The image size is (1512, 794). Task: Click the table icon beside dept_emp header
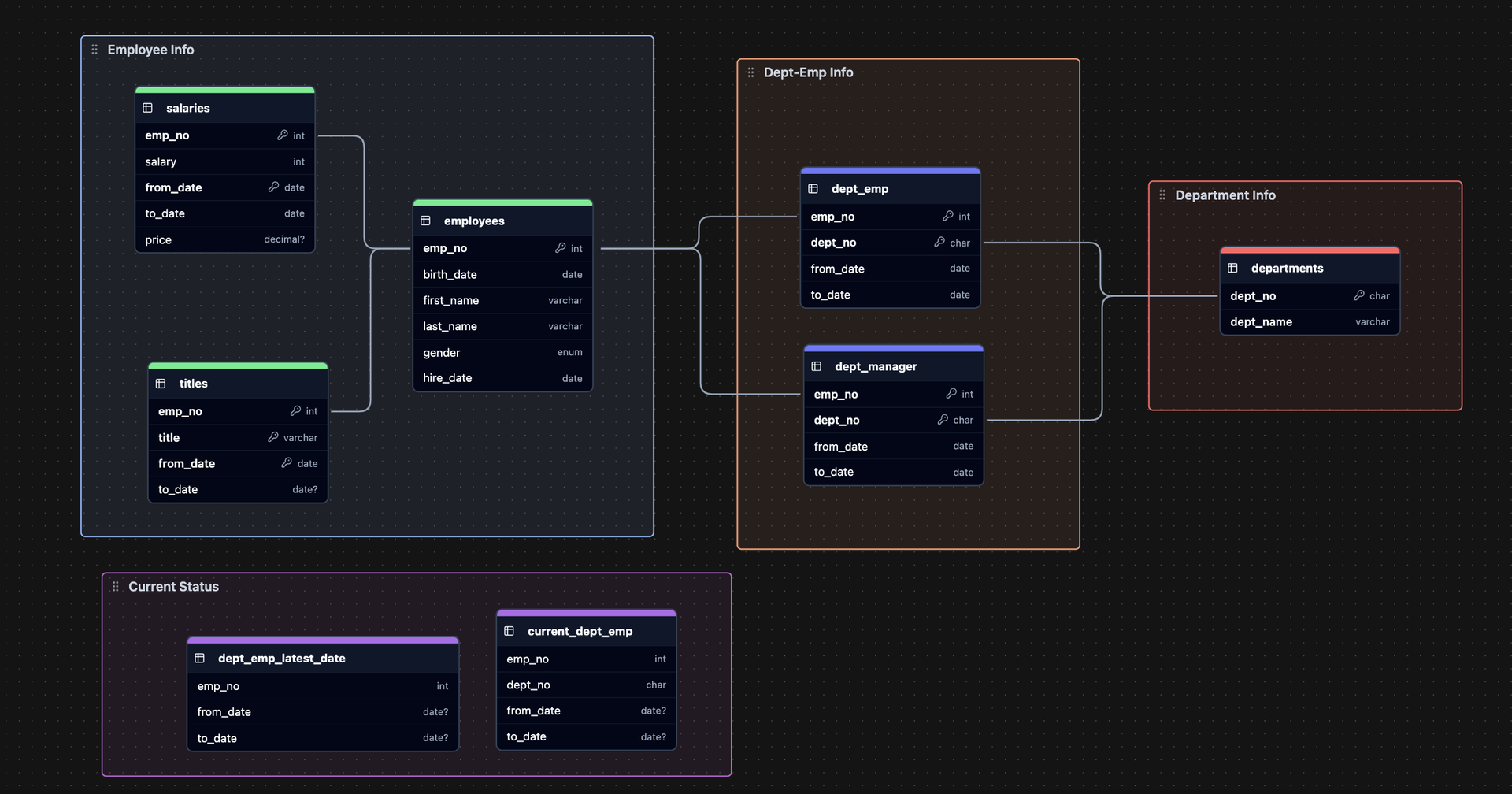click(813, 189)
